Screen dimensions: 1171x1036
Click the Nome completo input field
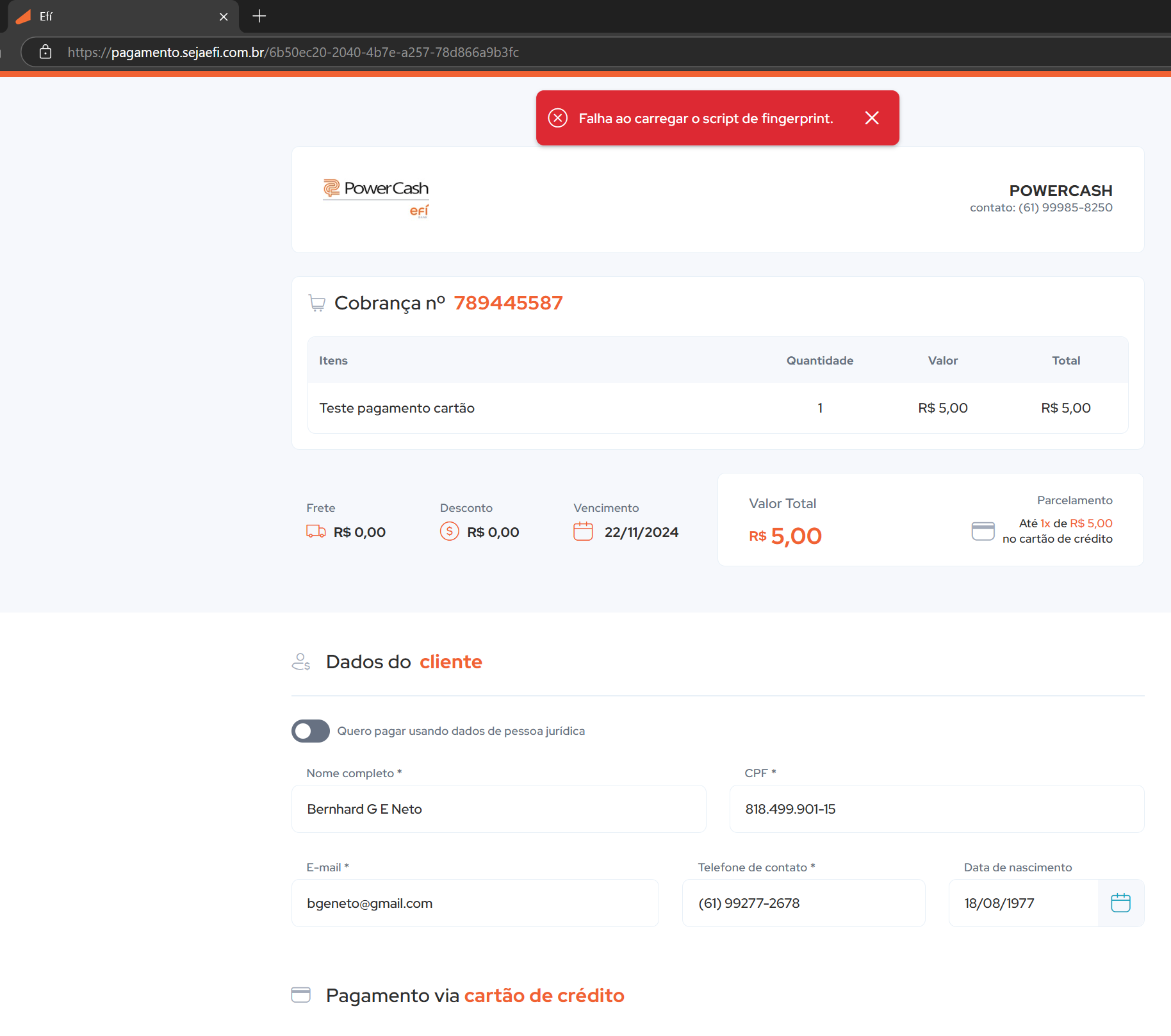point(499,809)
